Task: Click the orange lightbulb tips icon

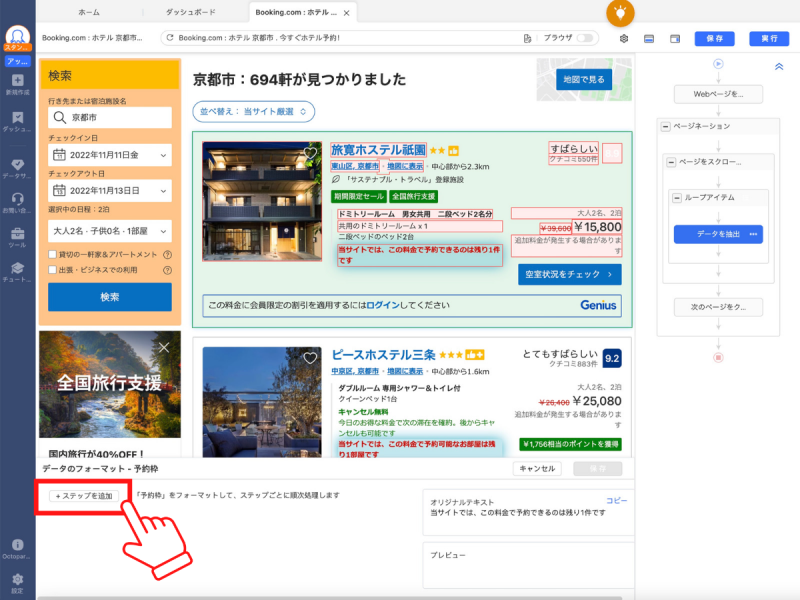Action: (620, 12)
